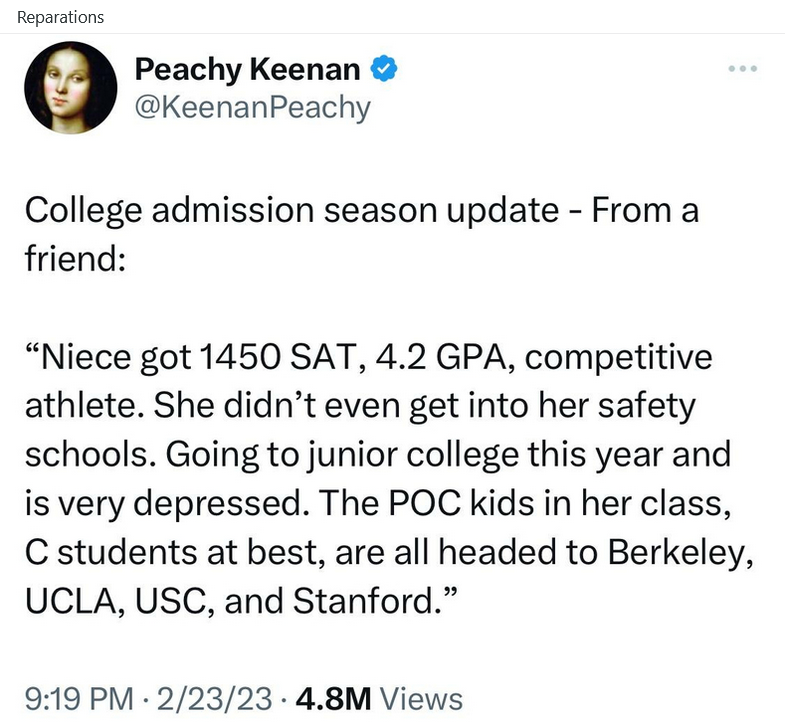
Task: Click the word Views beside 4.8M
Action: coord(422,698)
